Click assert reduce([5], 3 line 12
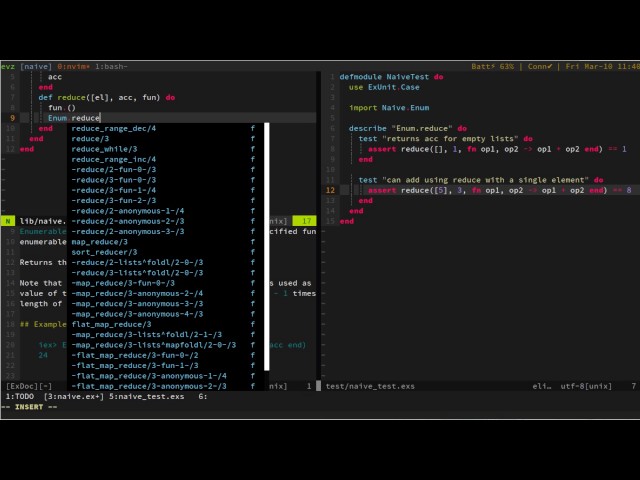The image size is (640, 480). 500,190
